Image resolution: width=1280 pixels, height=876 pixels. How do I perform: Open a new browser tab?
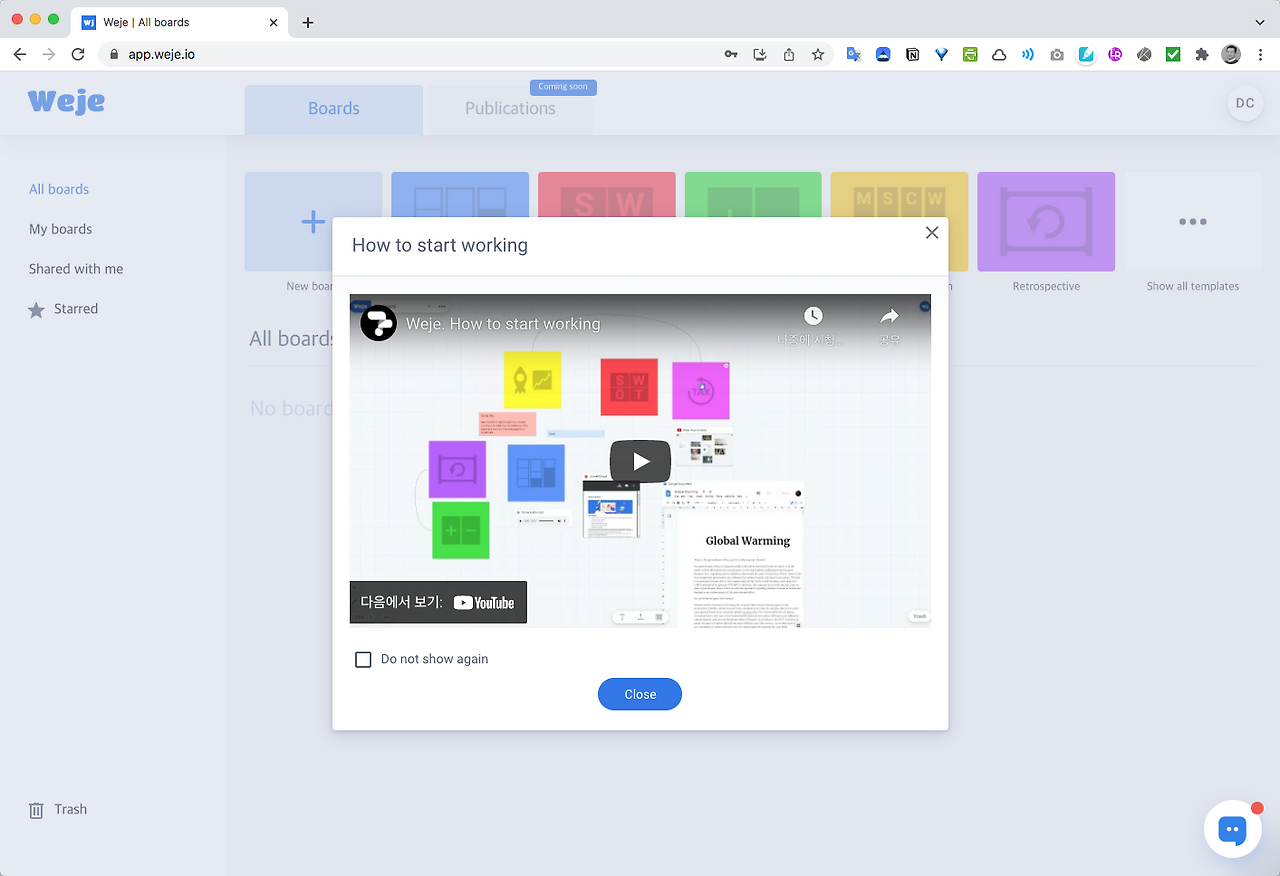[x=308, y=22]
